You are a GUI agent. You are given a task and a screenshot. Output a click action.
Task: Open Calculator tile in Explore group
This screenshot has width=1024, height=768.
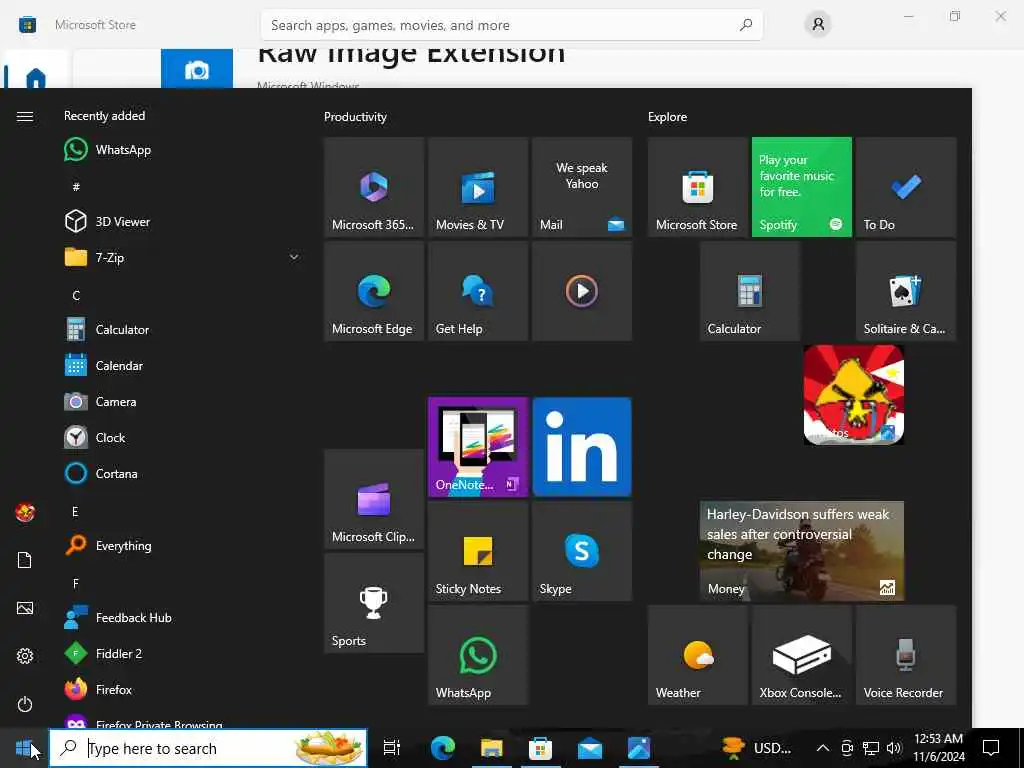tap(750, 291)
